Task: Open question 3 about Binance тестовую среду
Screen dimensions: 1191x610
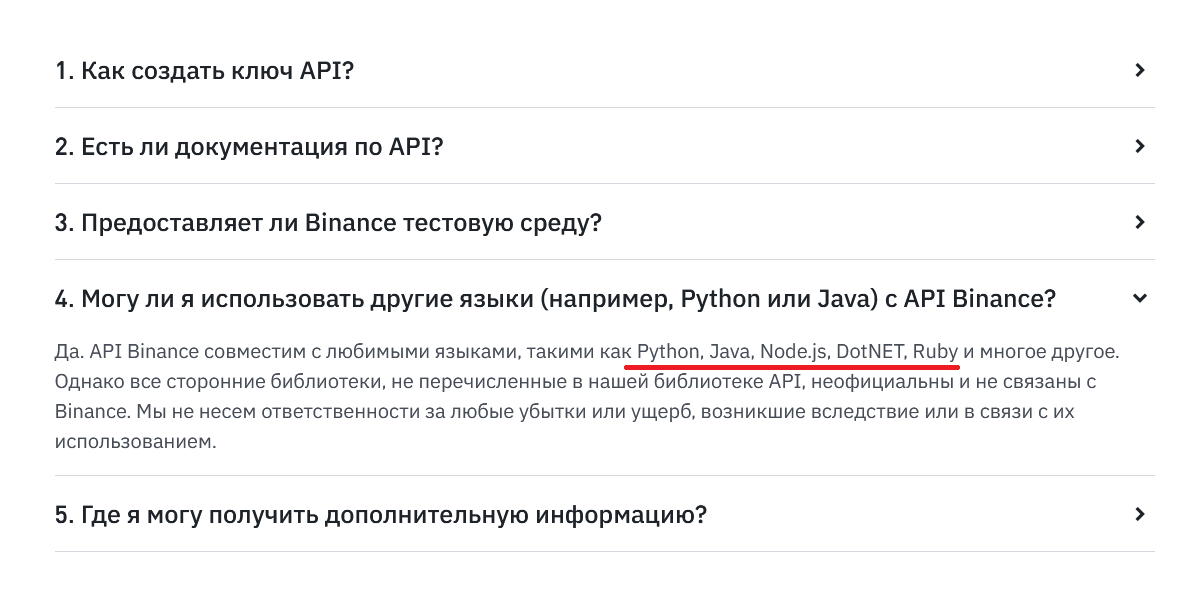Action: 328,223
